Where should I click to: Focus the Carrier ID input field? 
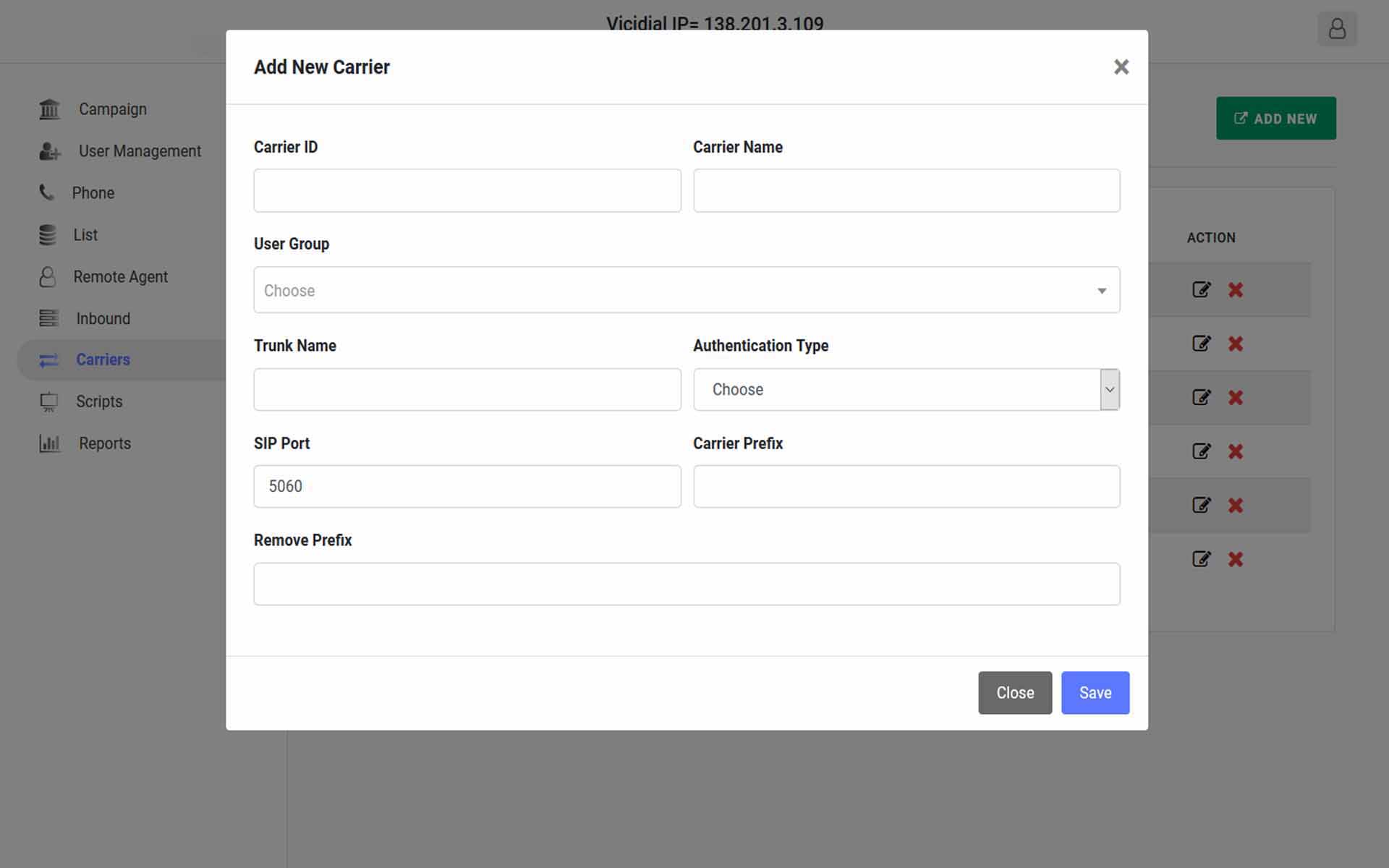point(467,190)
